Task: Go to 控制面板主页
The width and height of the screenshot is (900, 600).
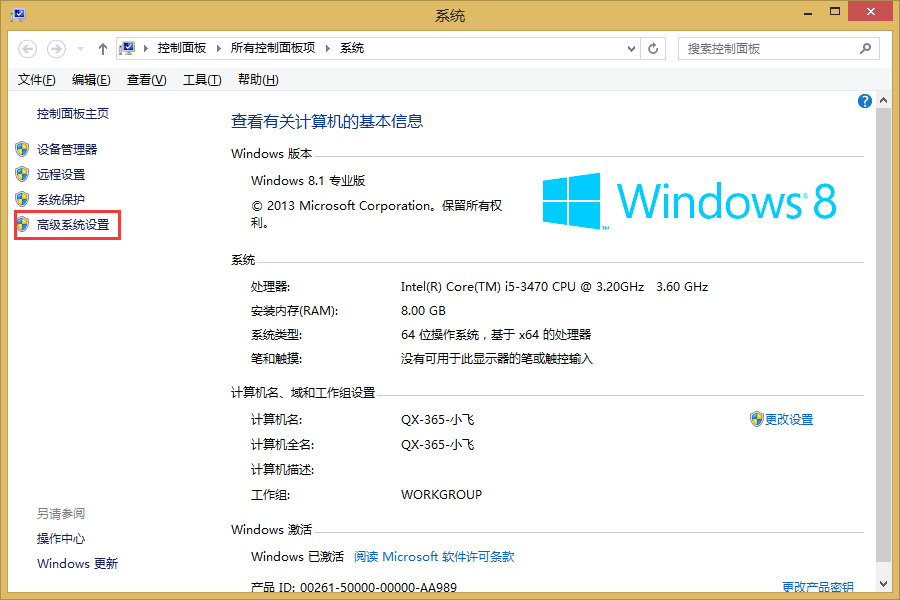Action: tap(73, 114)
